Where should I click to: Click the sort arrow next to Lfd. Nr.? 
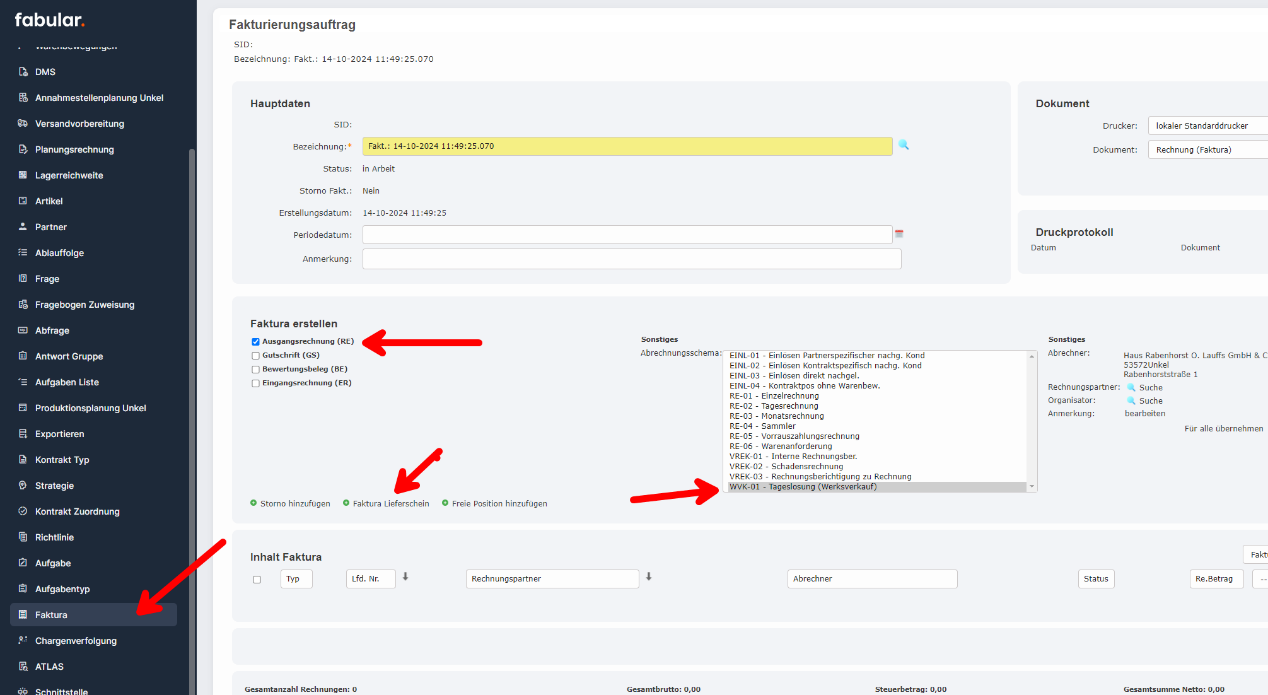406,577
